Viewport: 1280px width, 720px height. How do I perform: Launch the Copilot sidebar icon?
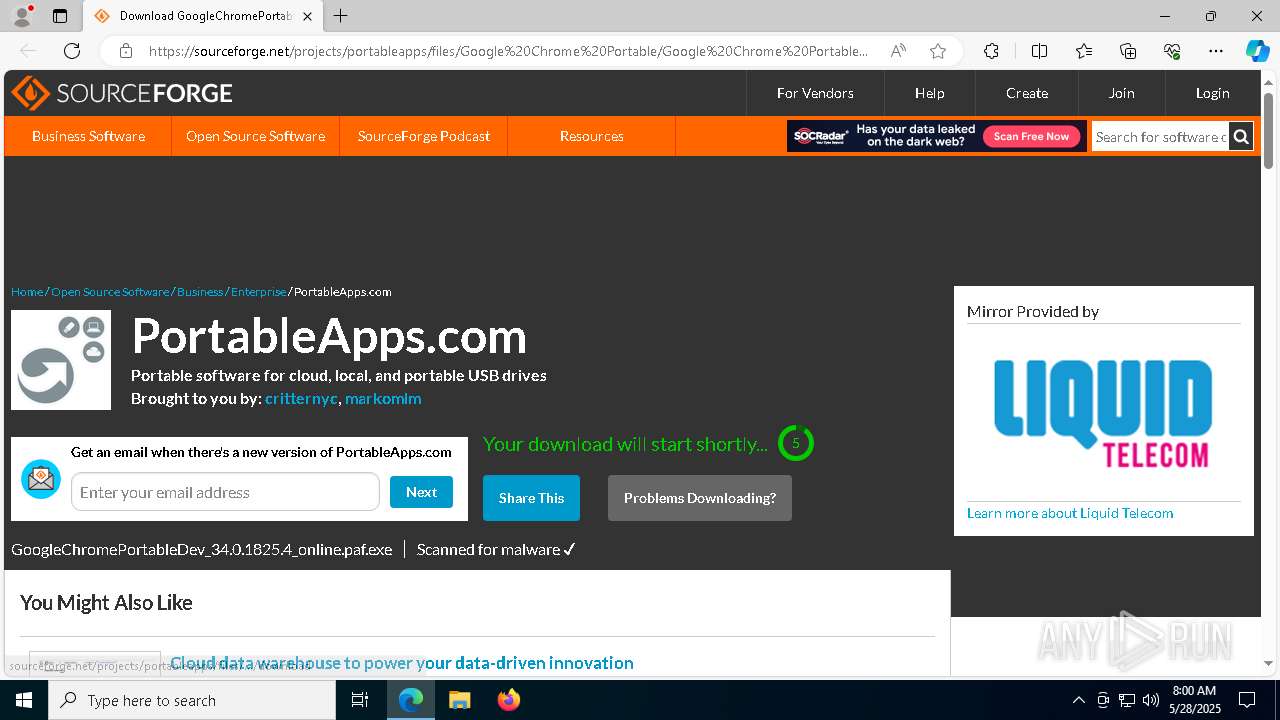1257,51
